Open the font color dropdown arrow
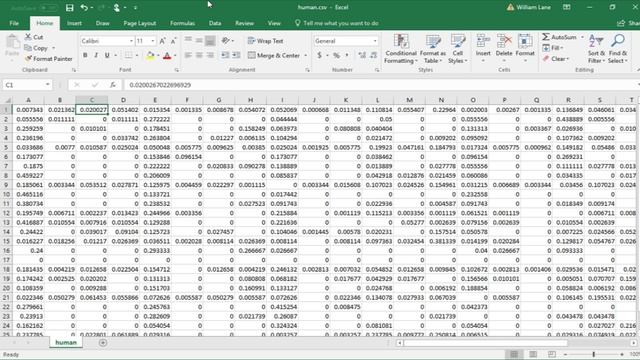The height and width of the screenshot is (360, 640). (176, 56)
